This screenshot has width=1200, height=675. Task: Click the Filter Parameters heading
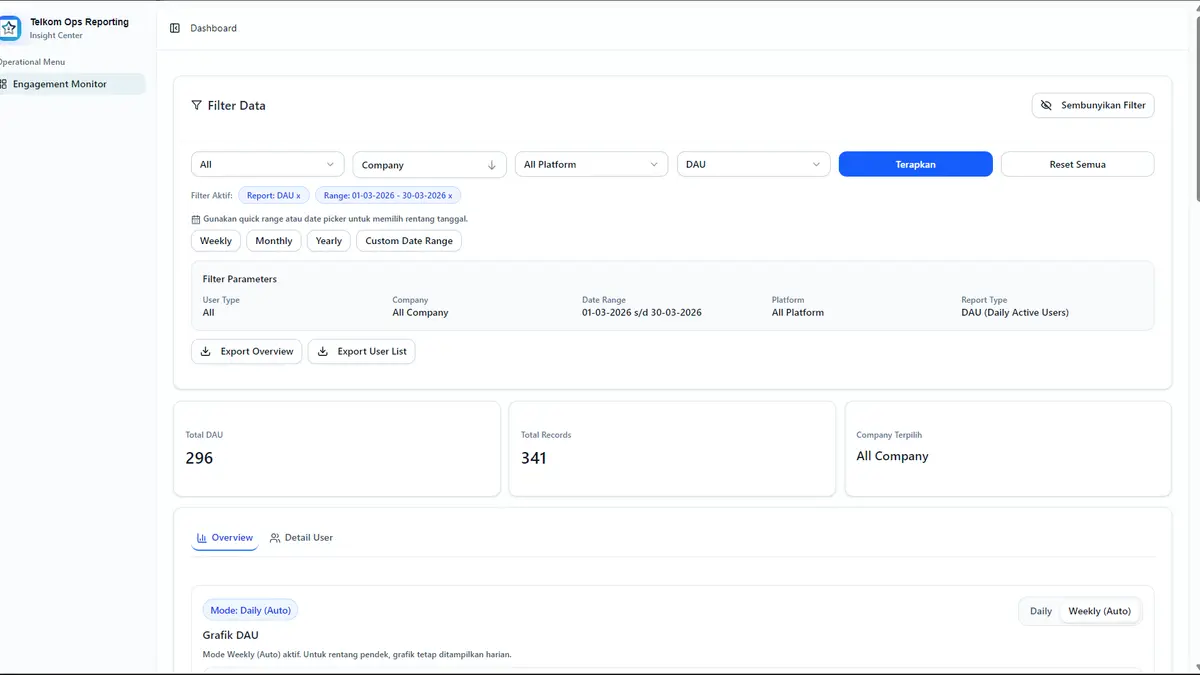click(240, 279)
